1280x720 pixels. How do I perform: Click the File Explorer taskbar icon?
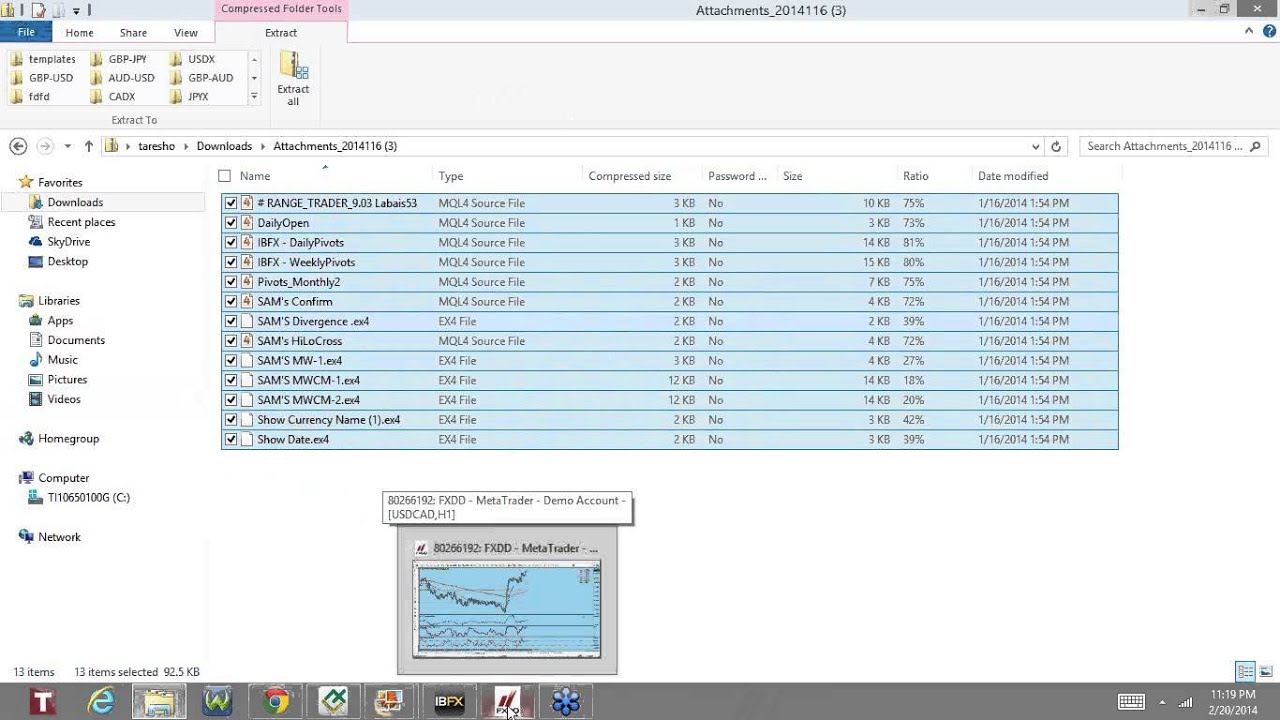point(159,702)
